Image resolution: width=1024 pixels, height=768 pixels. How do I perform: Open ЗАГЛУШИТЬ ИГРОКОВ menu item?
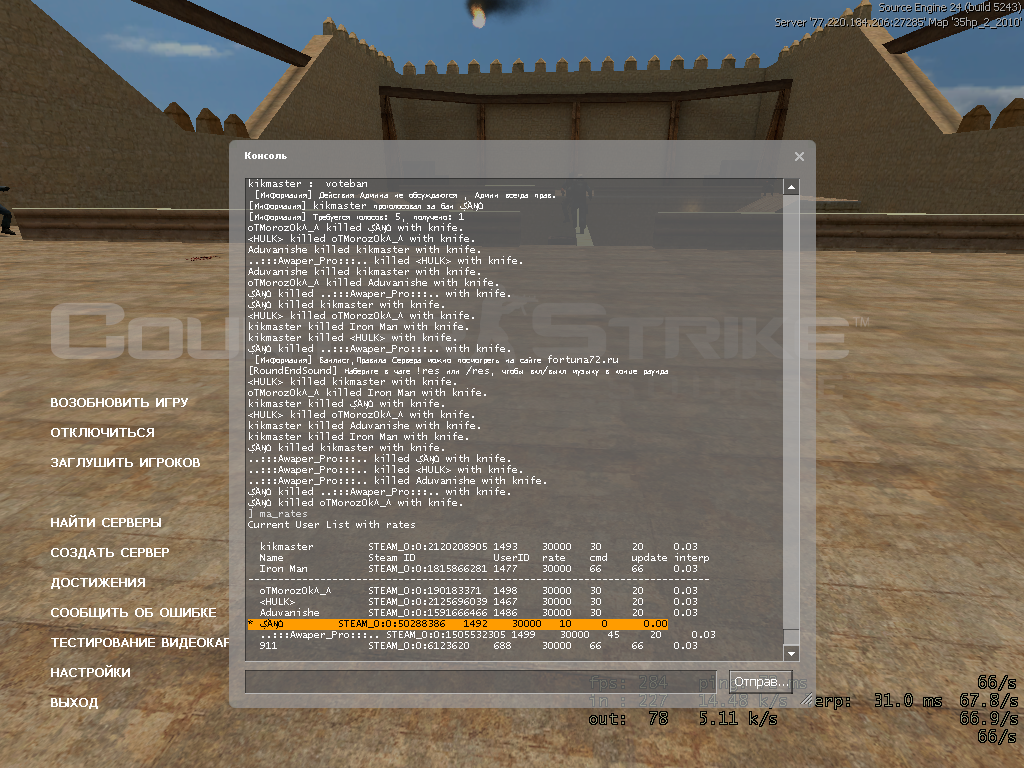pos(125,462)
